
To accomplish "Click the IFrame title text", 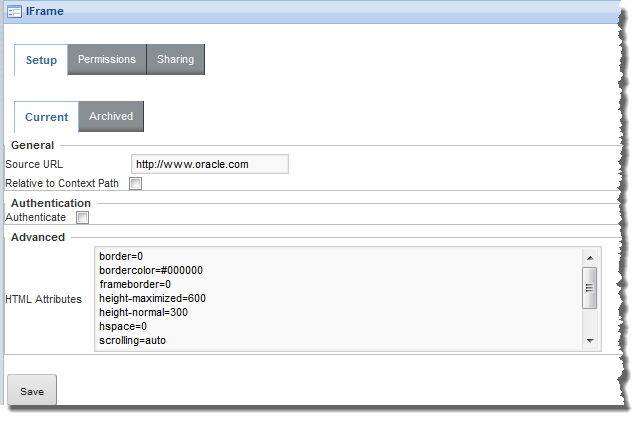I will click(45, 11).
